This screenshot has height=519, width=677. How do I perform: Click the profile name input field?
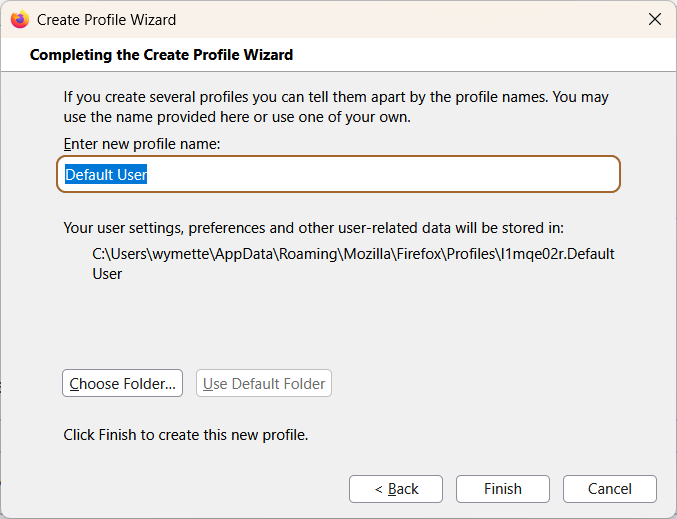pos(338,174)
